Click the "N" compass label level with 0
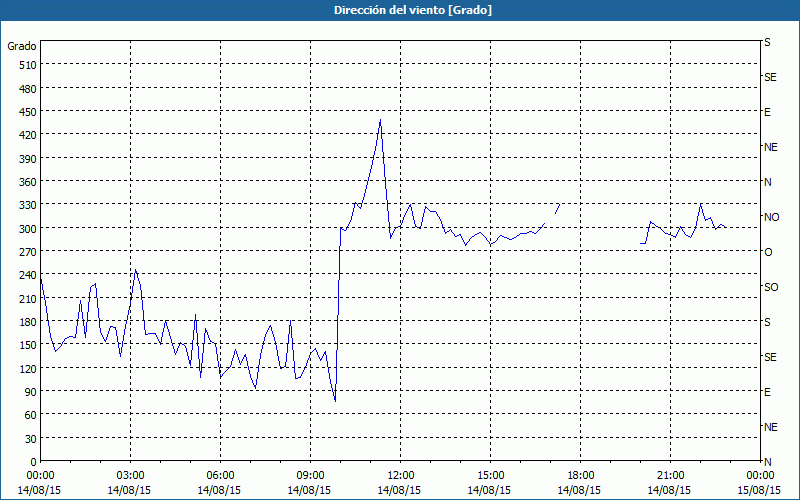The height and width of the screenshot is (500, 800). 767,462
